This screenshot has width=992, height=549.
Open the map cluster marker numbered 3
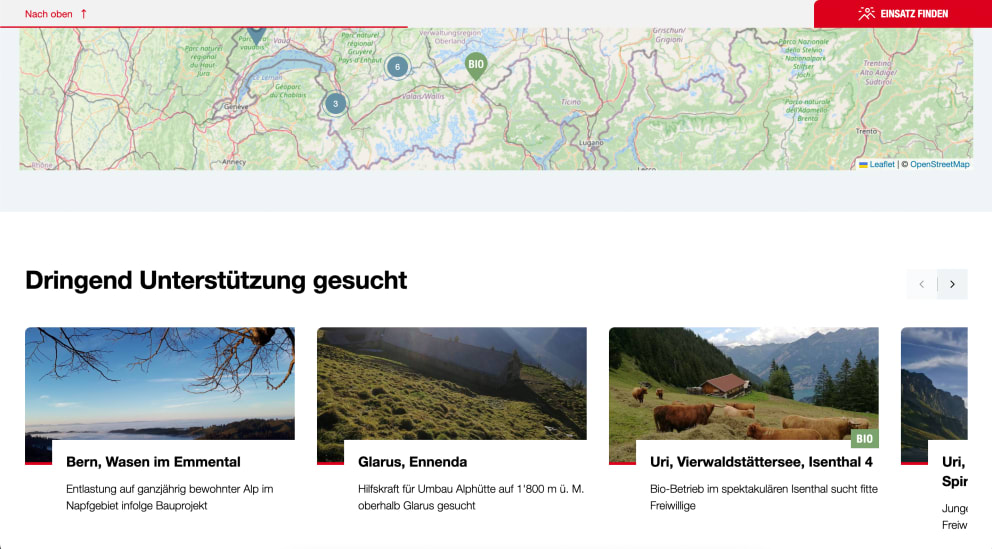coord(335,104)
